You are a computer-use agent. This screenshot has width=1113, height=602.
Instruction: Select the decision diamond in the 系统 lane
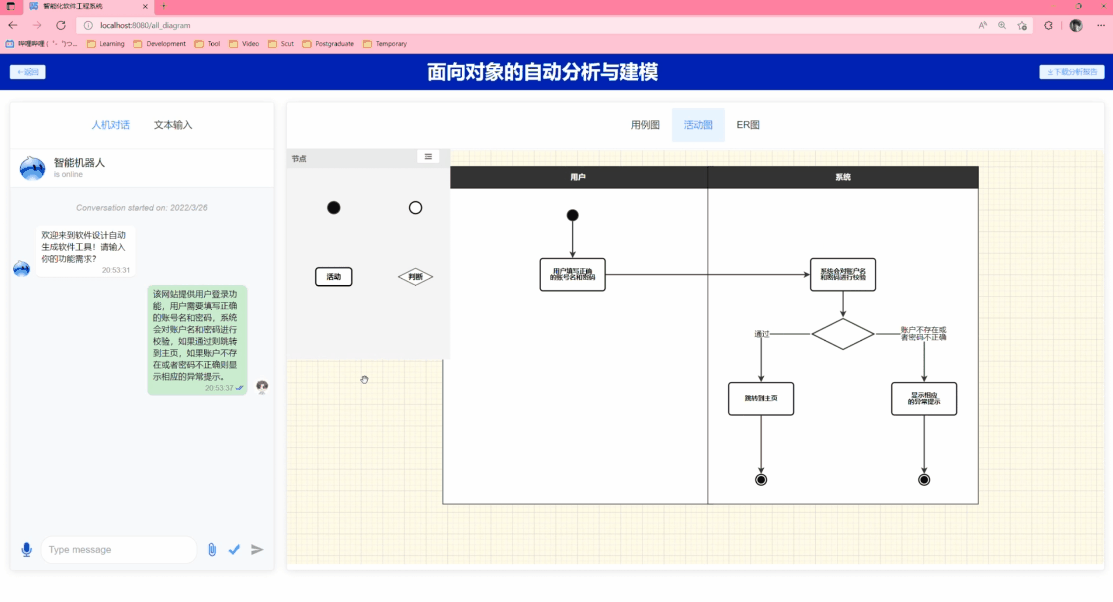click(843, 334)
